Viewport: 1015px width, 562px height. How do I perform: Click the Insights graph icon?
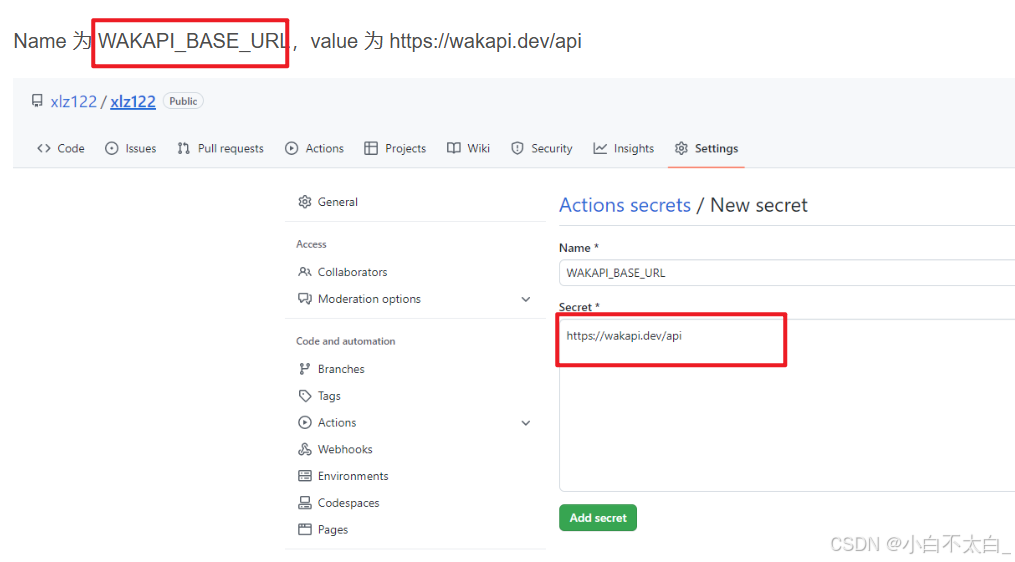click(x=600, y=148)
